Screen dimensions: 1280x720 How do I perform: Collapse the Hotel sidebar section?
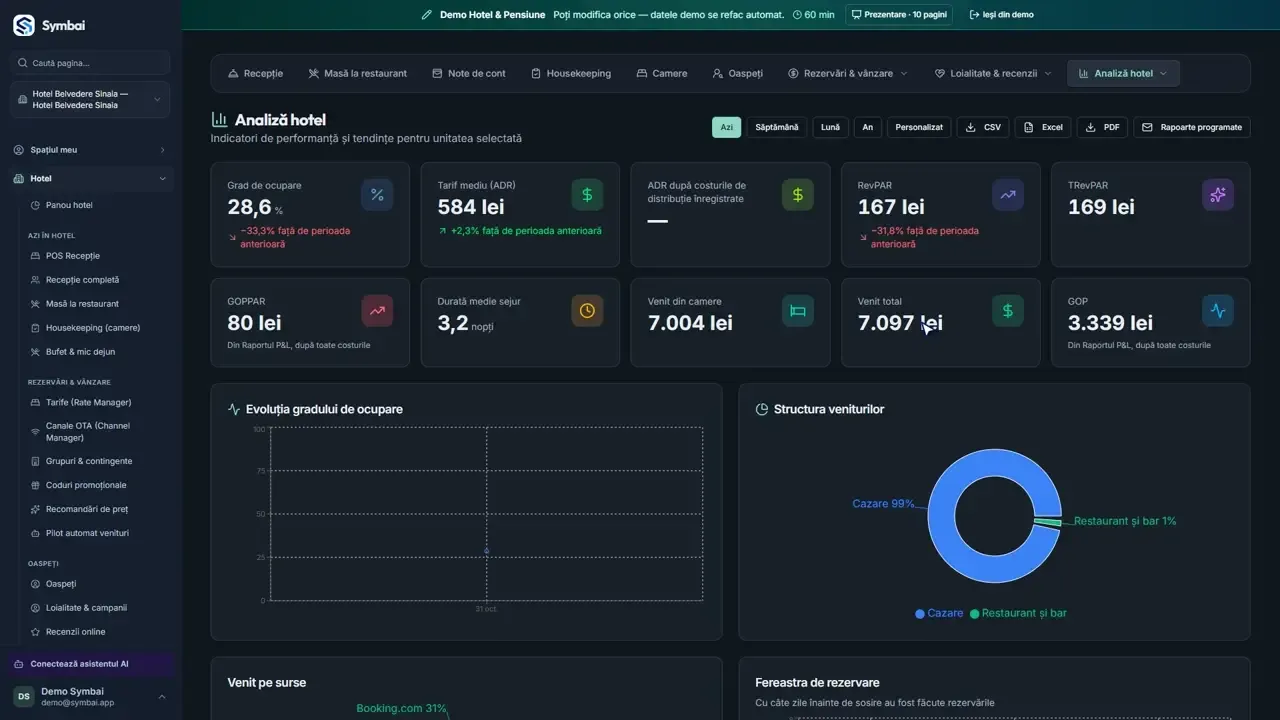[x=90, y=179]
